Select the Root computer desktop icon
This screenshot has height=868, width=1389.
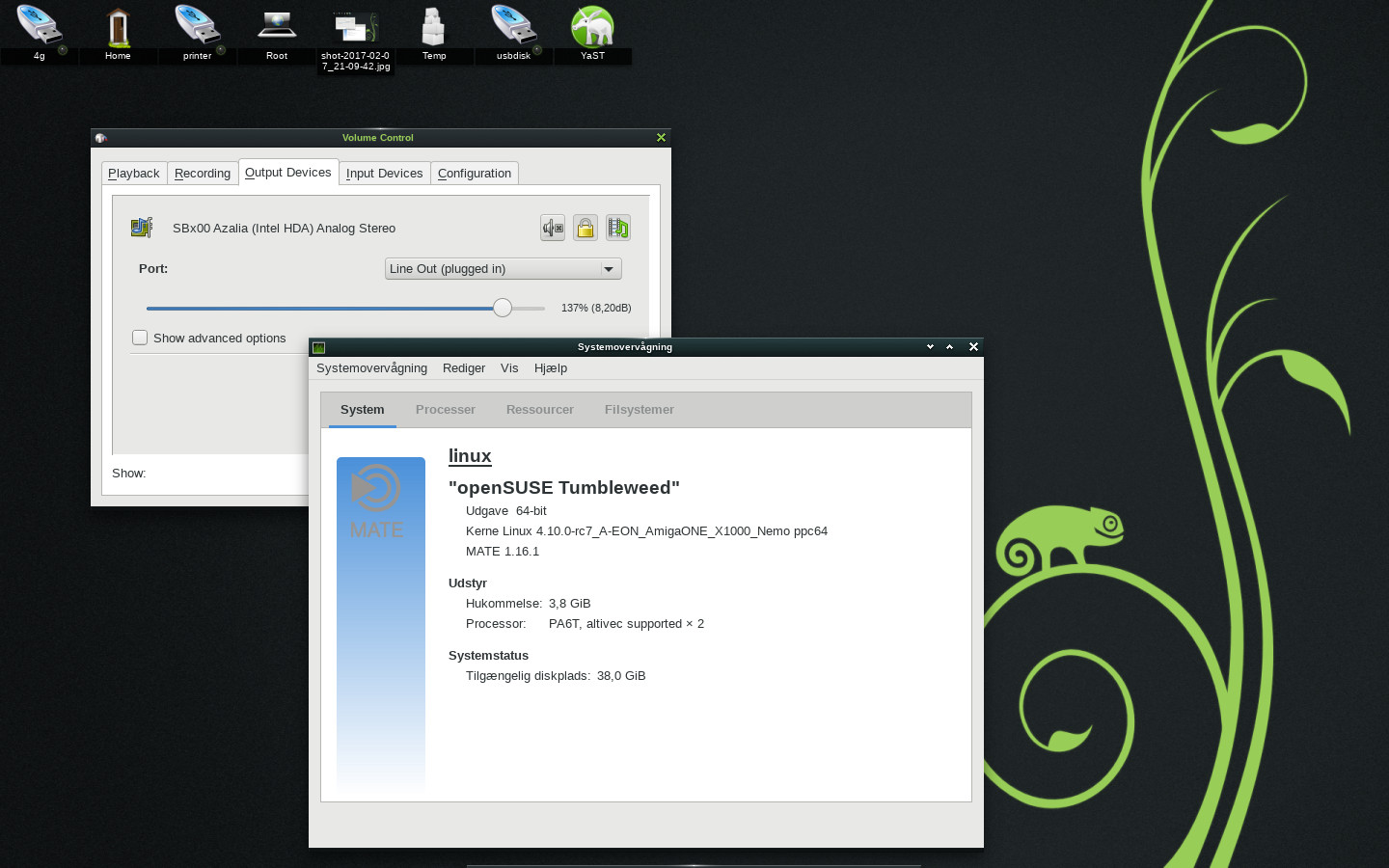click(x=277, y=29)
